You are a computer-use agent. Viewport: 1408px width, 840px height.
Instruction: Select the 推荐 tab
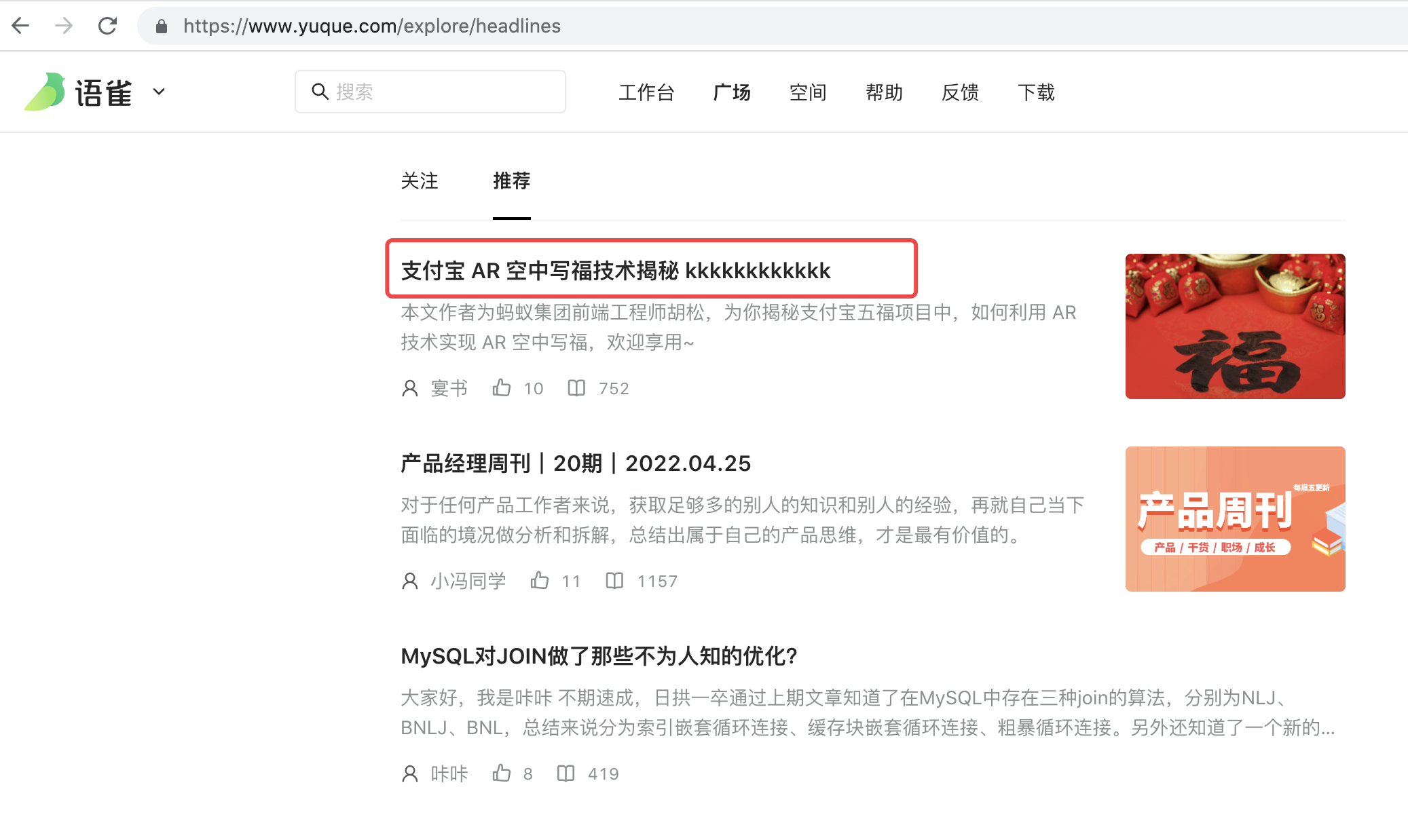tap(511, 180)
